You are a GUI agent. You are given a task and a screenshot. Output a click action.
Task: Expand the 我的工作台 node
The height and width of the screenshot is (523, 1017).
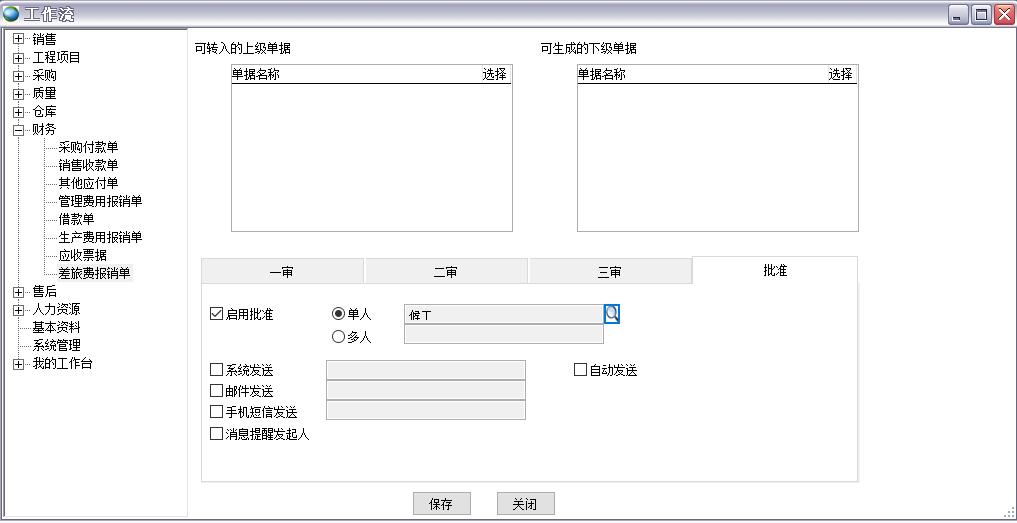pos(18,364)
